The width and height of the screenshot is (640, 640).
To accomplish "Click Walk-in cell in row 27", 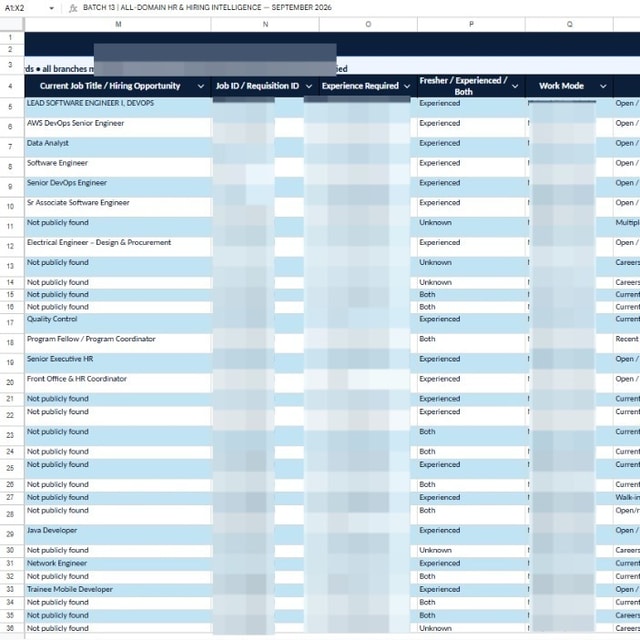I will pos(627,498).
